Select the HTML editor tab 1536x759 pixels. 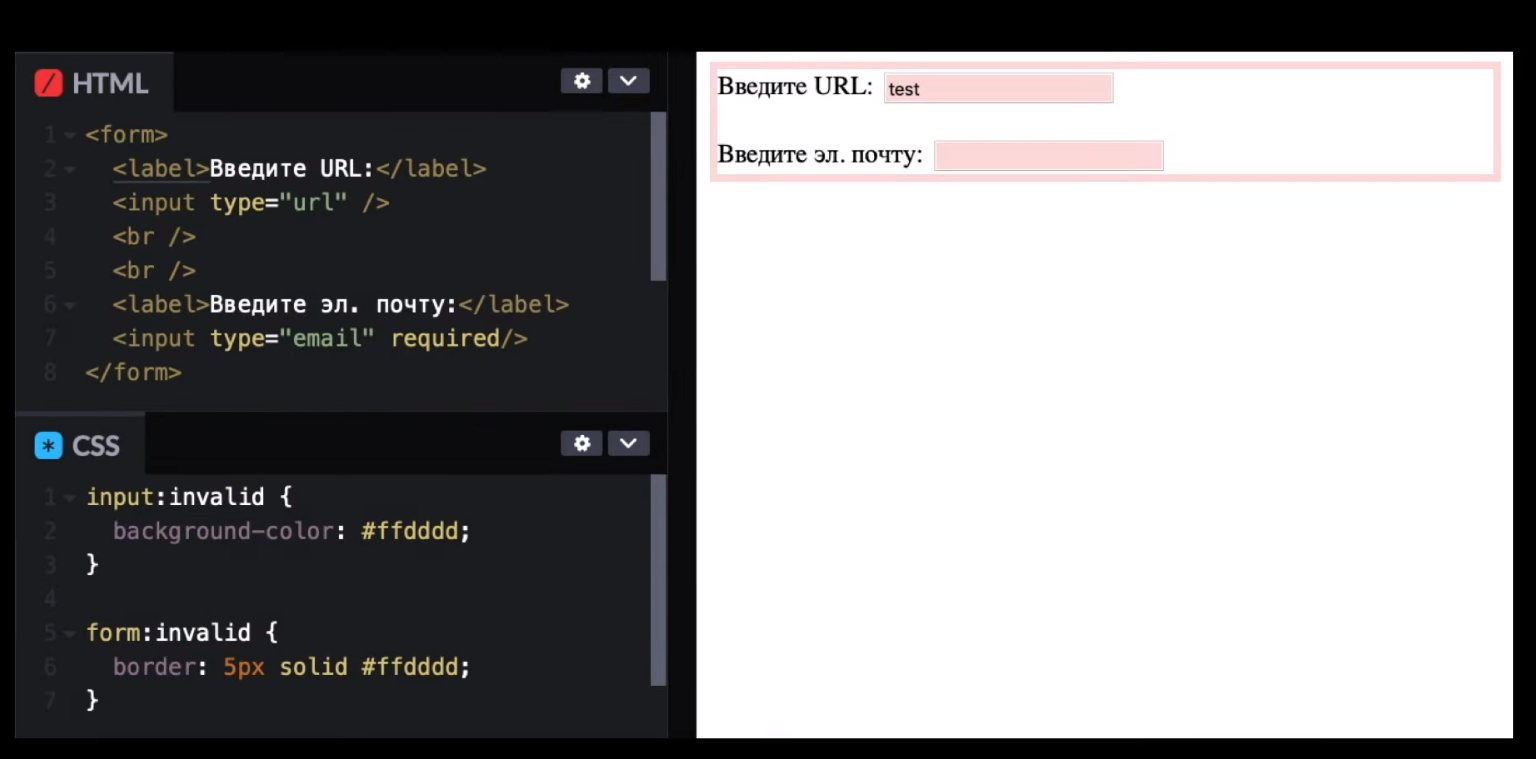[94, 83]
